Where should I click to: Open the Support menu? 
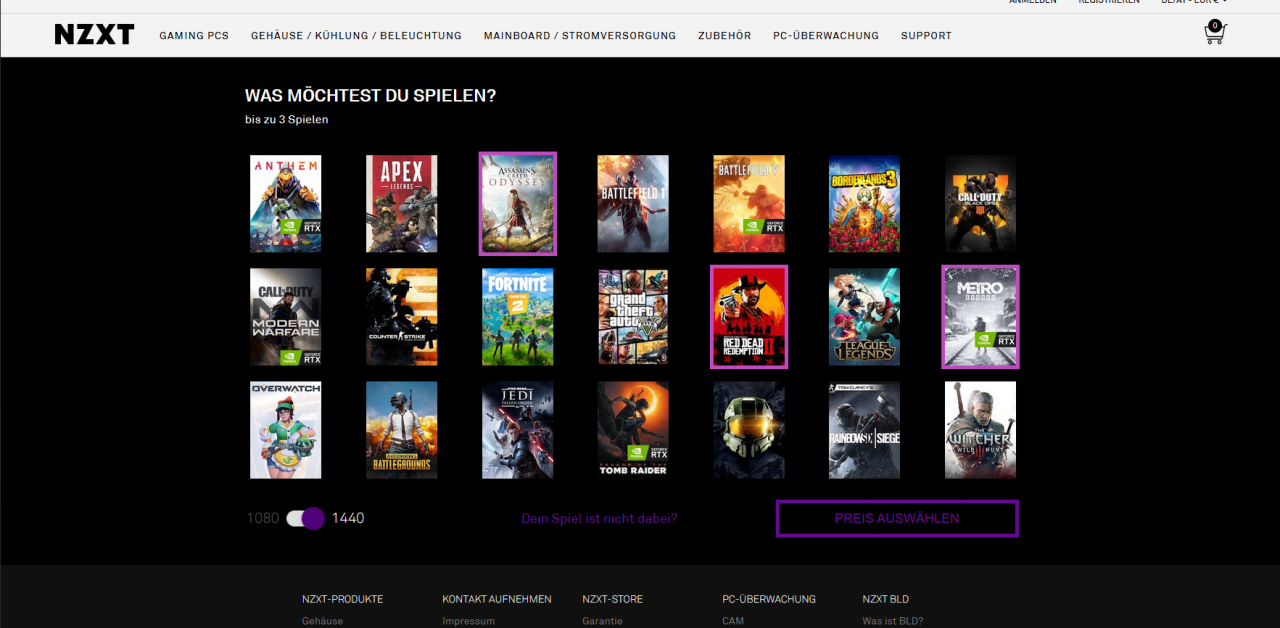tap(926, 36)
